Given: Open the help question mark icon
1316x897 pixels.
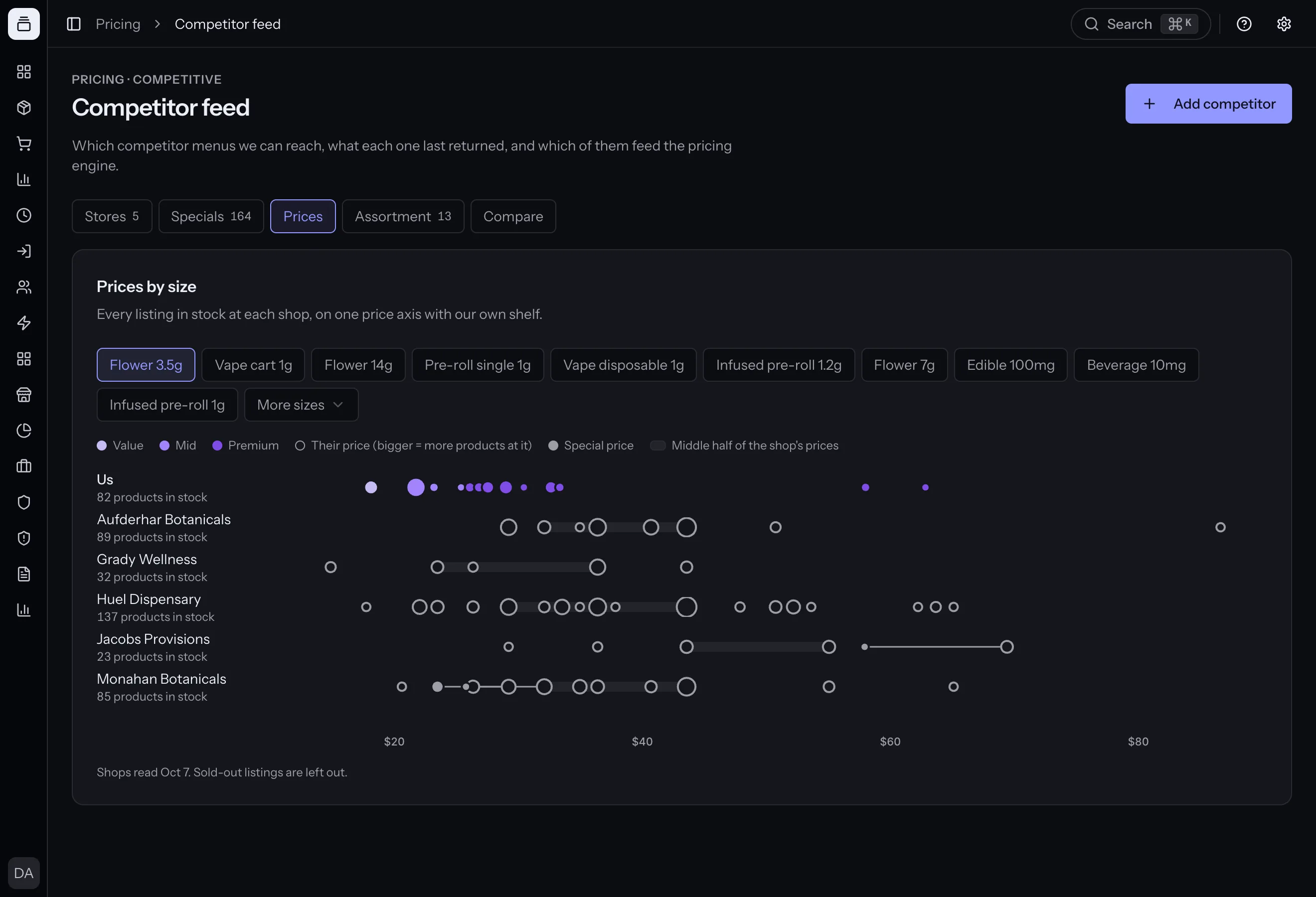Looking at the screenshot, I should tap(1244, 24).
